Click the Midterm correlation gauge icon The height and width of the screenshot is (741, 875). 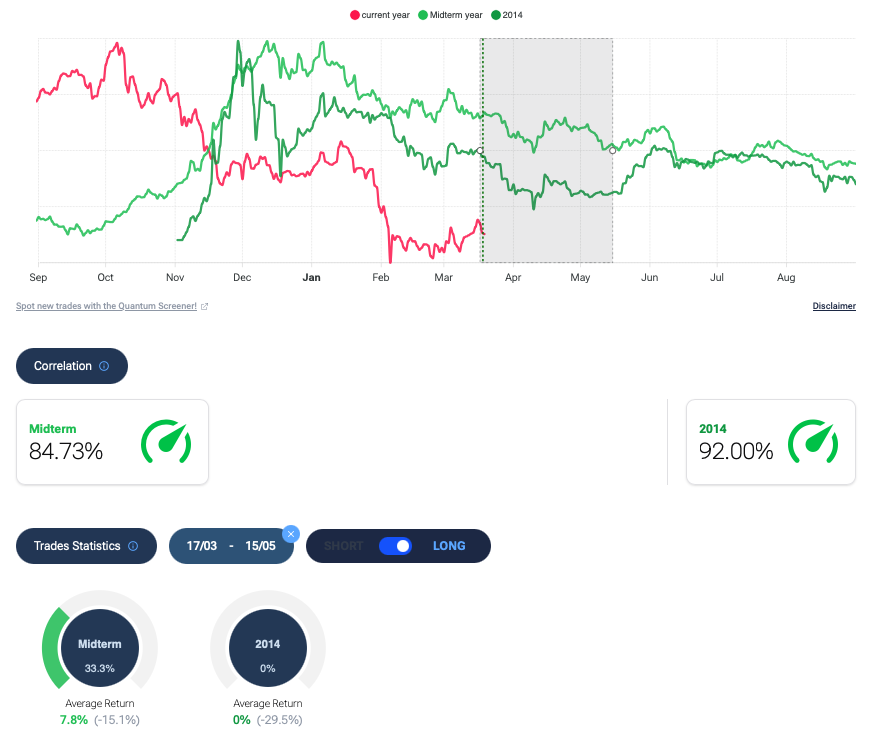166,442
